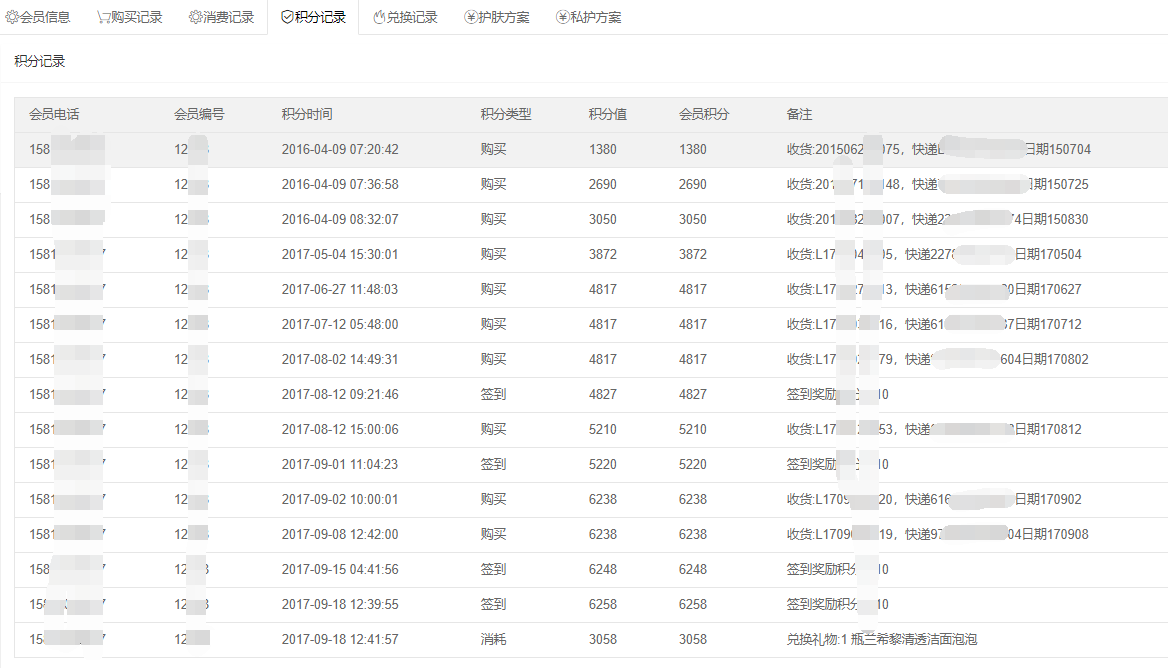Switch to the 私护方案 tab
Image resolution: width=1168 pixels, height=668 pixels.
588,17
